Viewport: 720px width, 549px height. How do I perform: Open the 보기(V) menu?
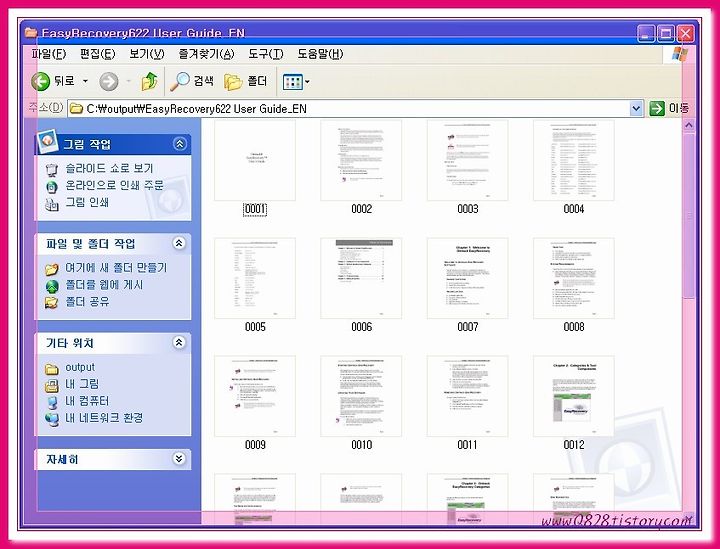(146, 54)
